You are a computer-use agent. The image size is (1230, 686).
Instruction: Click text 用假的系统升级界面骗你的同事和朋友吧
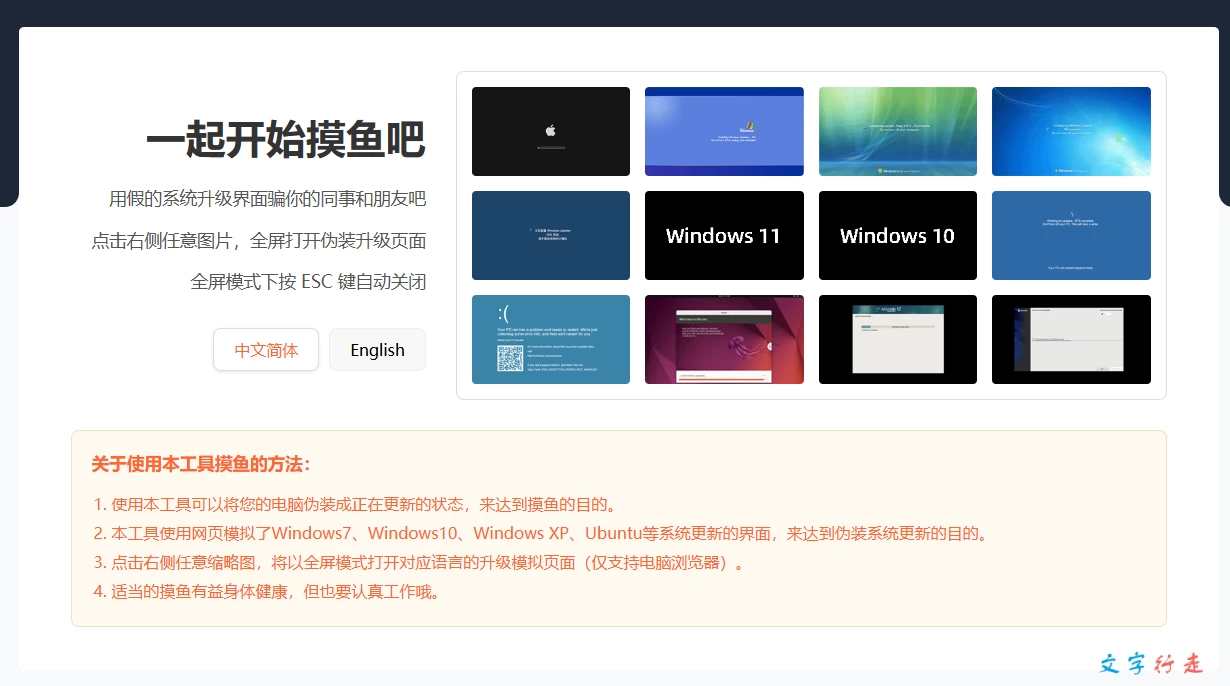tap(268, 199)
